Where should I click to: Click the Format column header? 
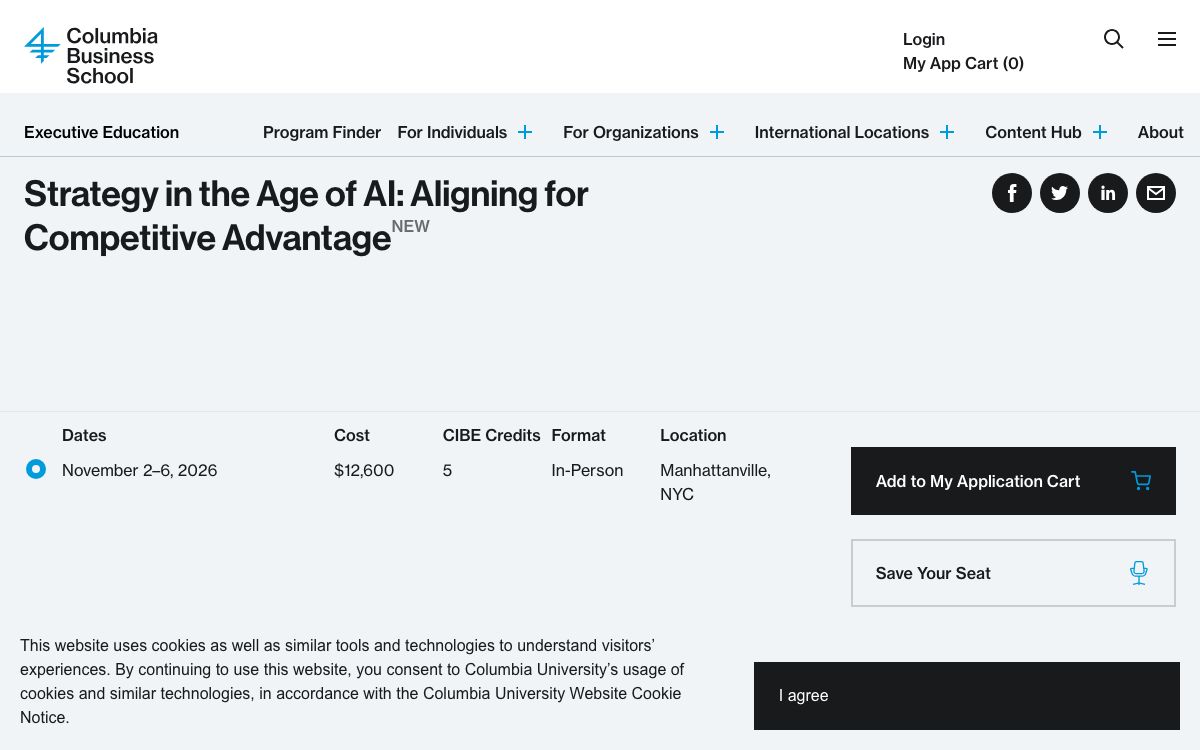pyautogui.click(x=578, y=435)
